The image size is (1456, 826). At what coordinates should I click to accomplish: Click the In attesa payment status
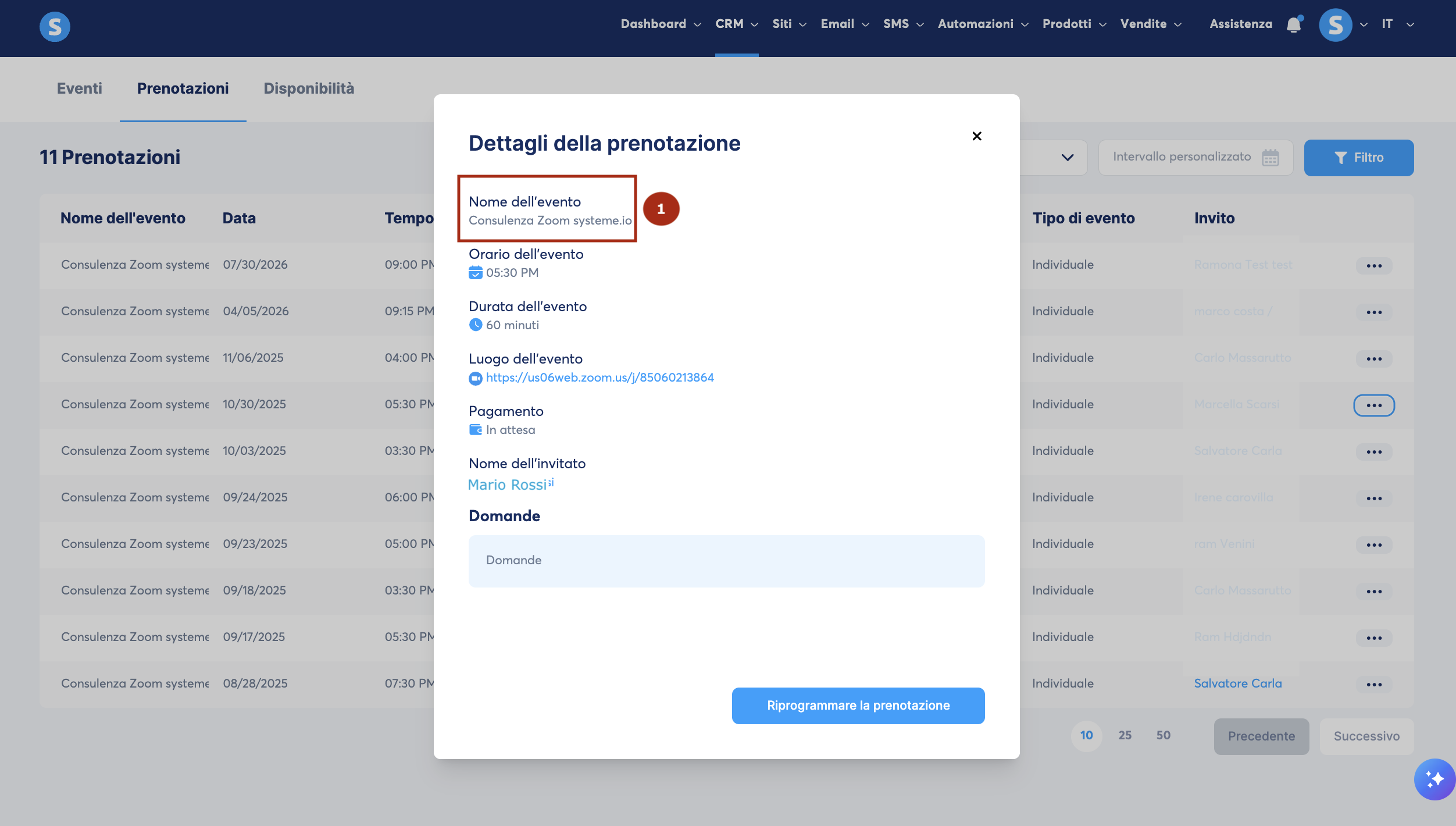pyautogui.click(x=511, y=430)
